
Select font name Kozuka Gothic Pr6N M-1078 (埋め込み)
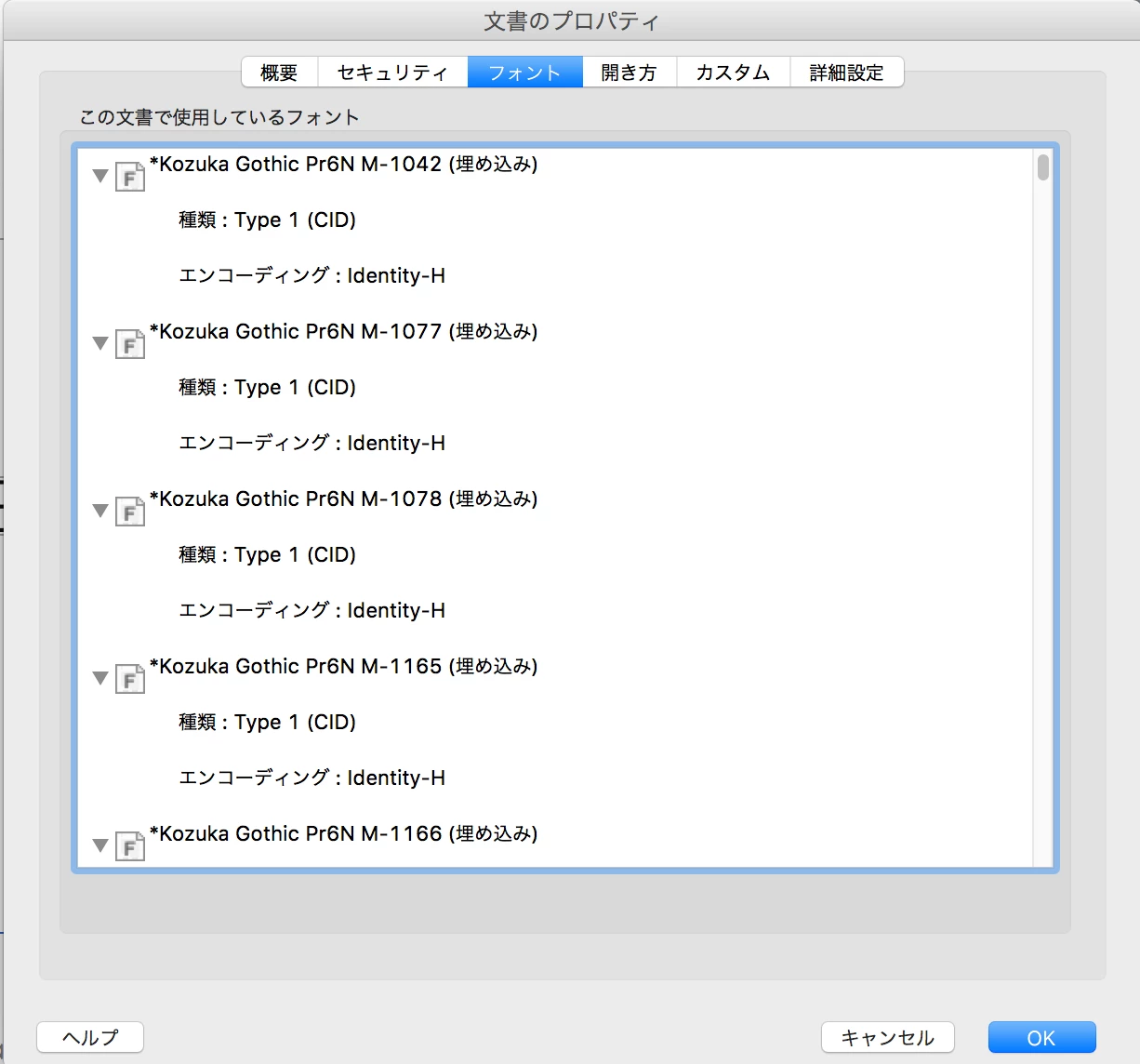point(344,499)
